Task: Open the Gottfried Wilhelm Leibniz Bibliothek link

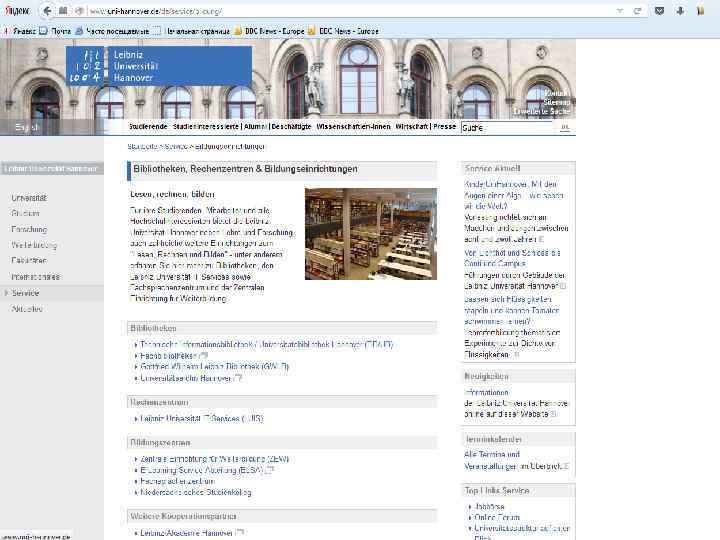Action: point(214,367)
